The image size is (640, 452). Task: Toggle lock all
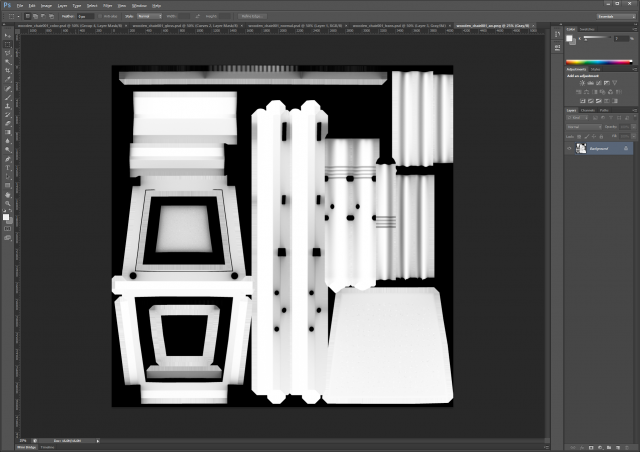601,137
